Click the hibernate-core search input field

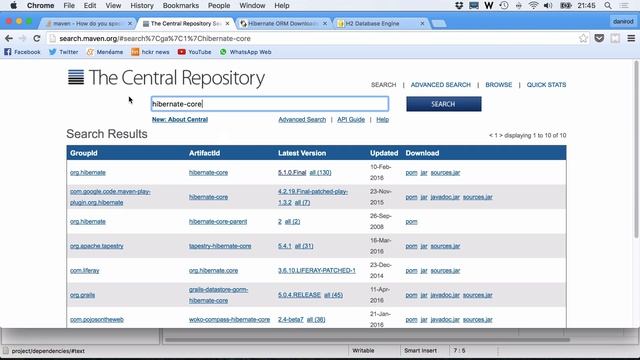270,104
